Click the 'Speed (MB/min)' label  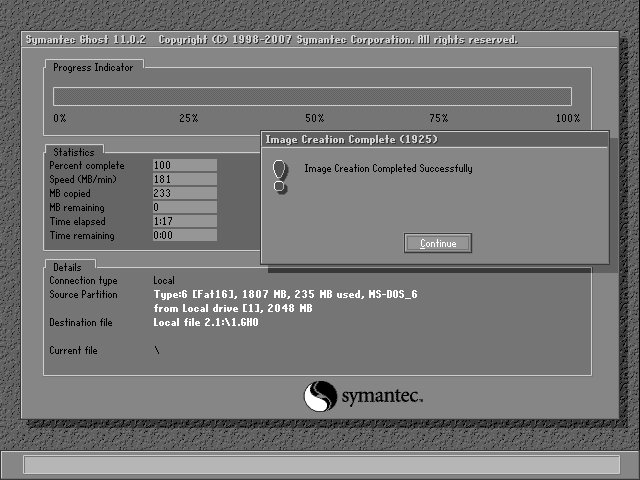point(83,180)
